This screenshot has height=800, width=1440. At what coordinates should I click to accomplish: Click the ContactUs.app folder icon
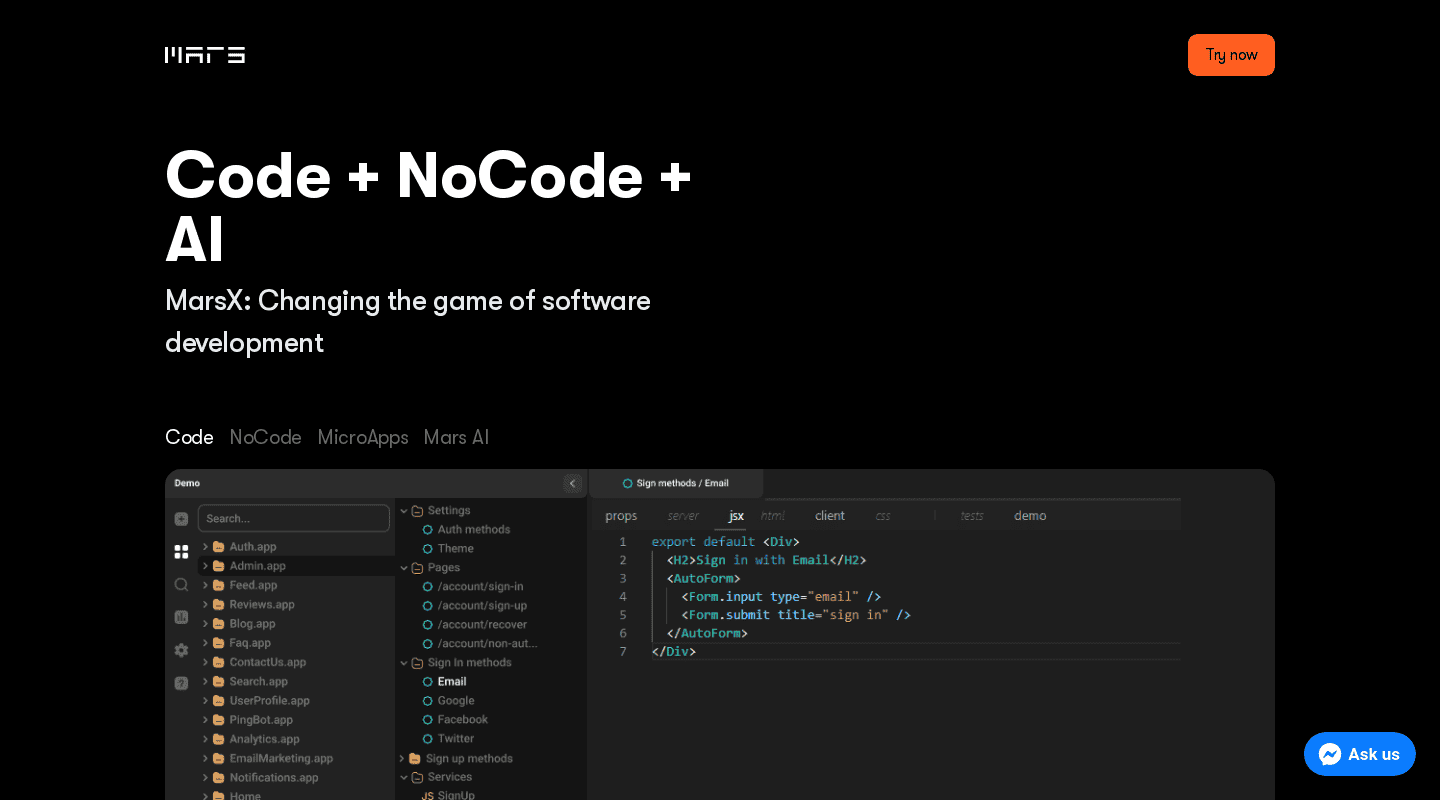[219, 662]
